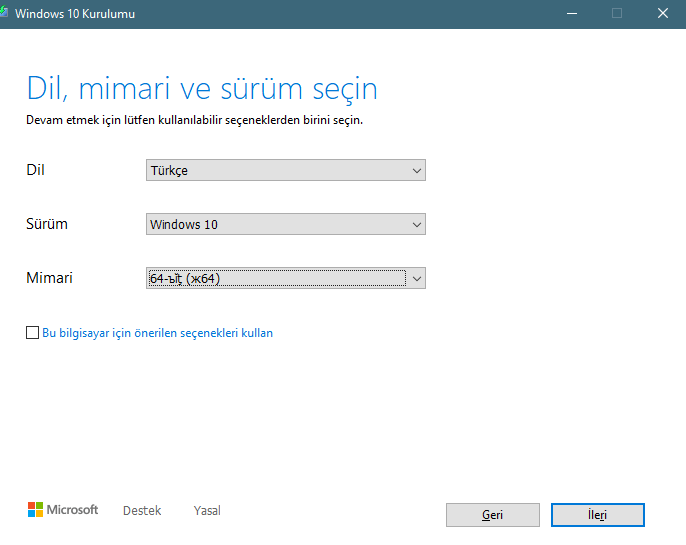Viewport: 686px width, 545px height.
Task: Click the Geri button
Action: [x=493, y=515]
